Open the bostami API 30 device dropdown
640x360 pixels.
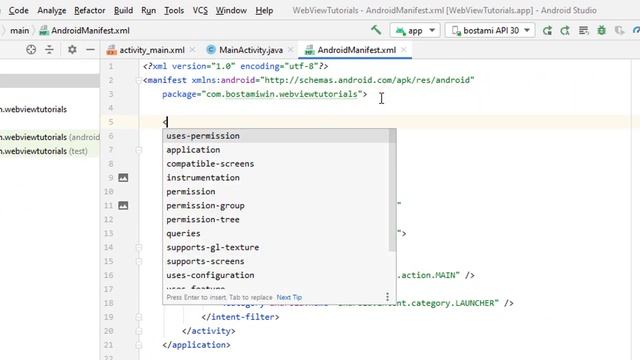(x=490, y=31)
